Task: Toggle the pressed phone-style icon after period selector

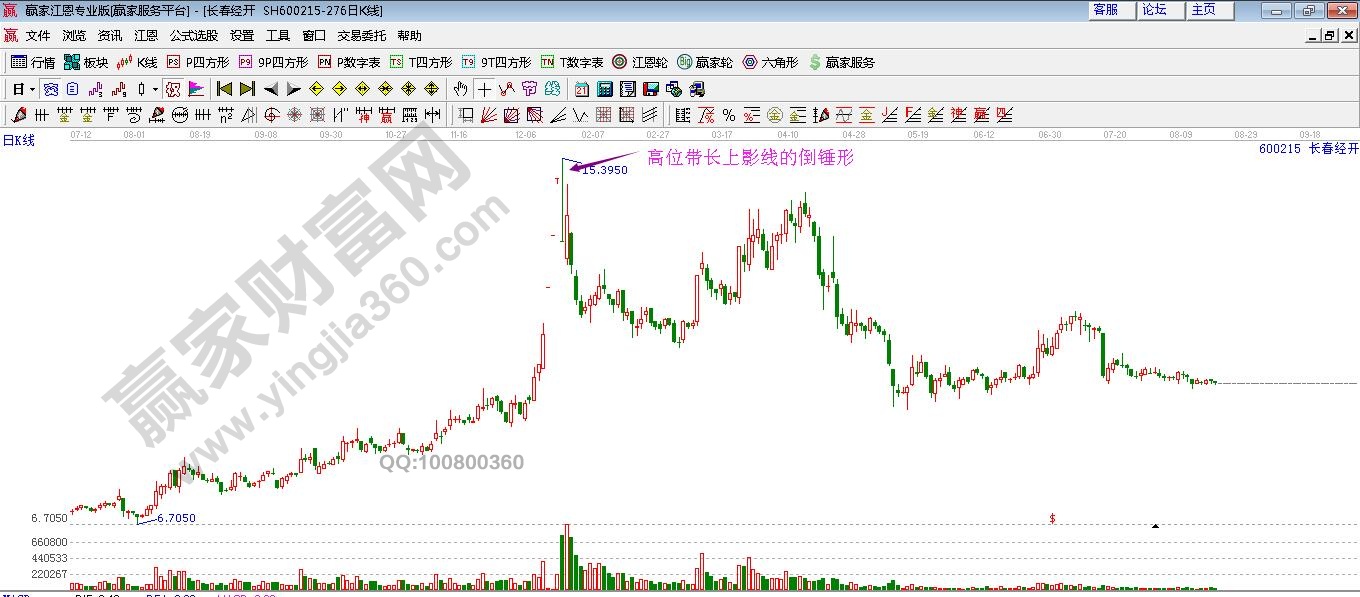Action: point(50,89)
